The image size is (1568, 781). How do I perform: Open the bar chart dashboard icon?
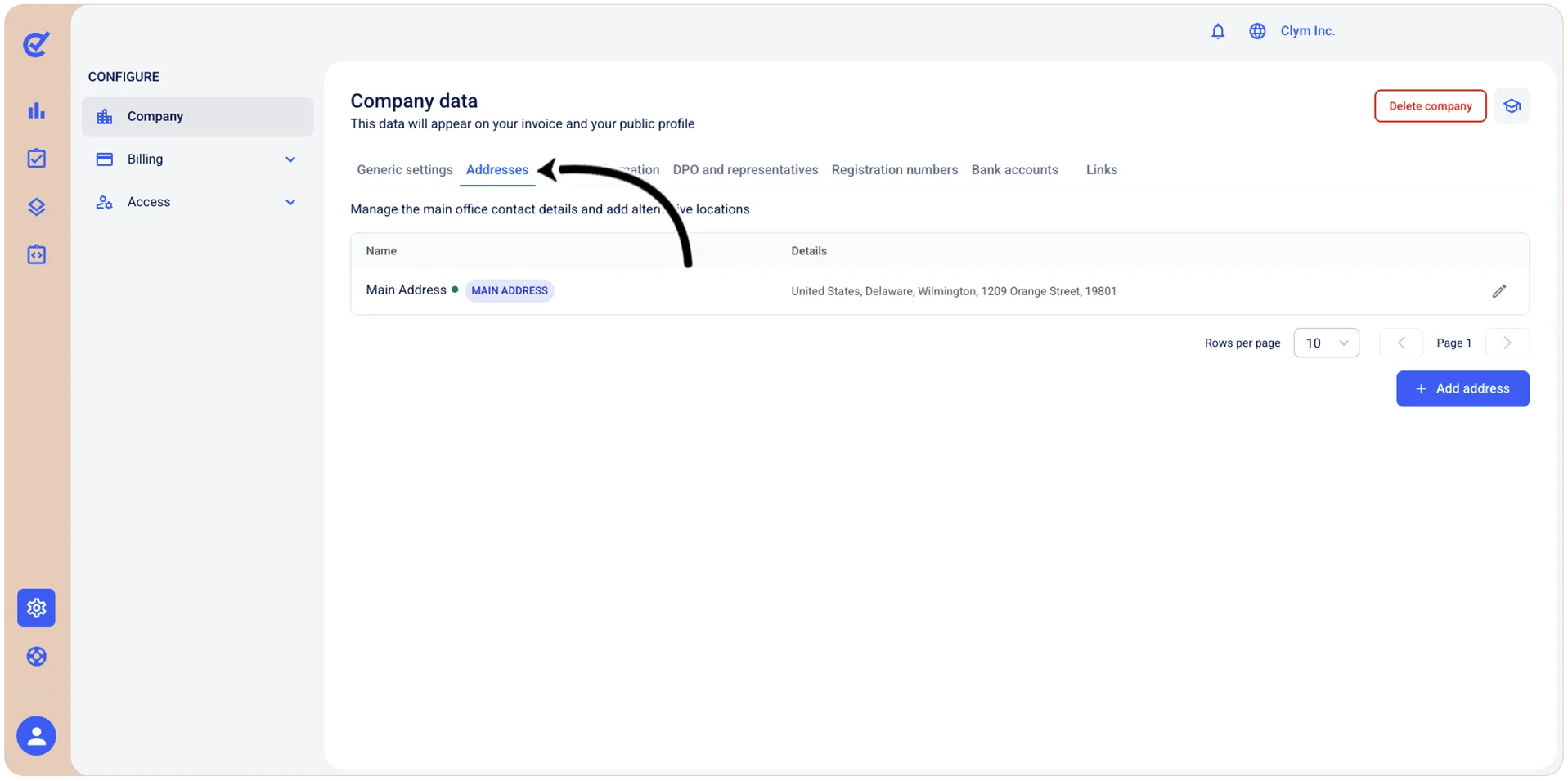pyautogui.click(x=36, y=110)
